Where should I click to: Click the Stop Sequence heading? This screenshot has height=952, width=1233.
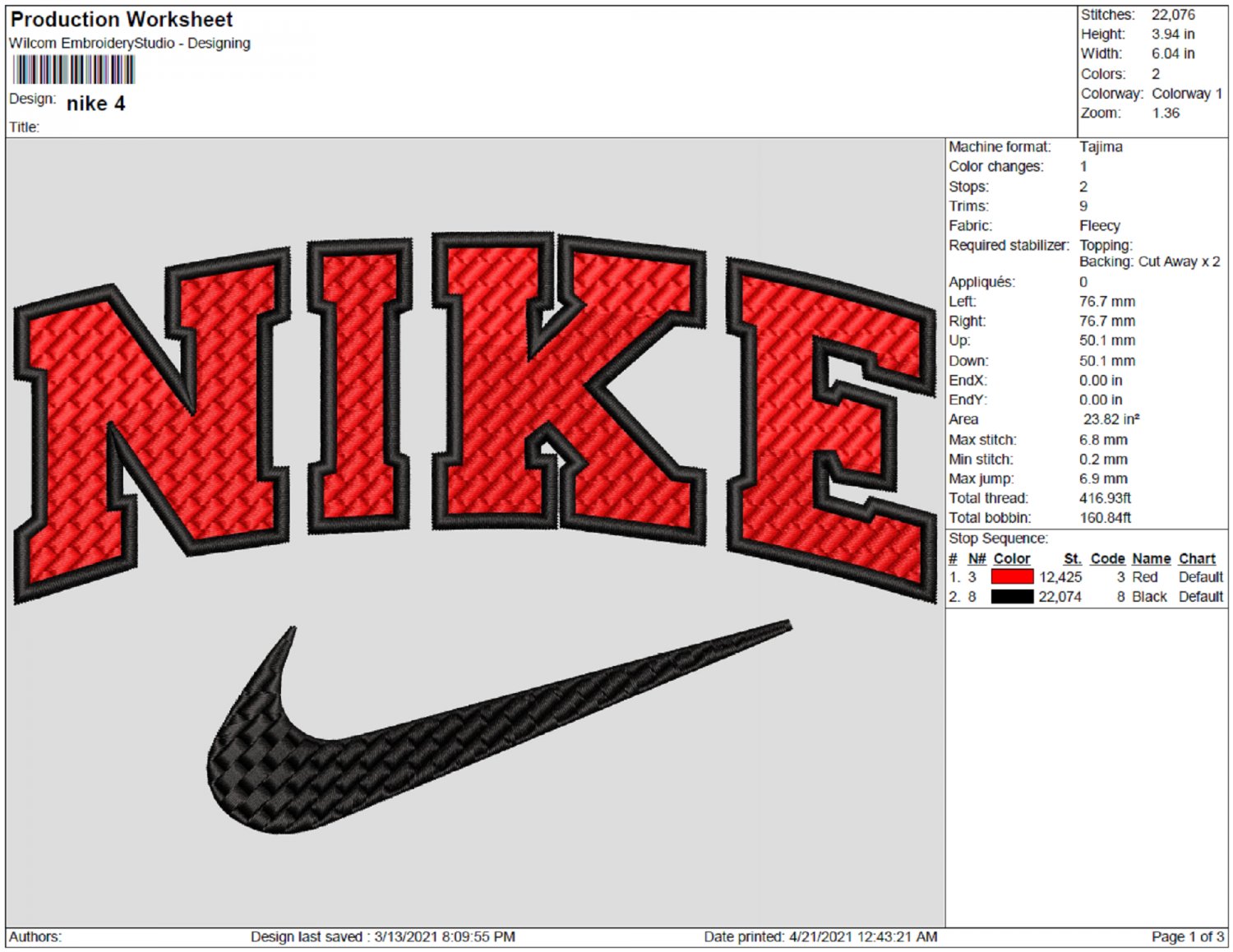coord(998,538)
